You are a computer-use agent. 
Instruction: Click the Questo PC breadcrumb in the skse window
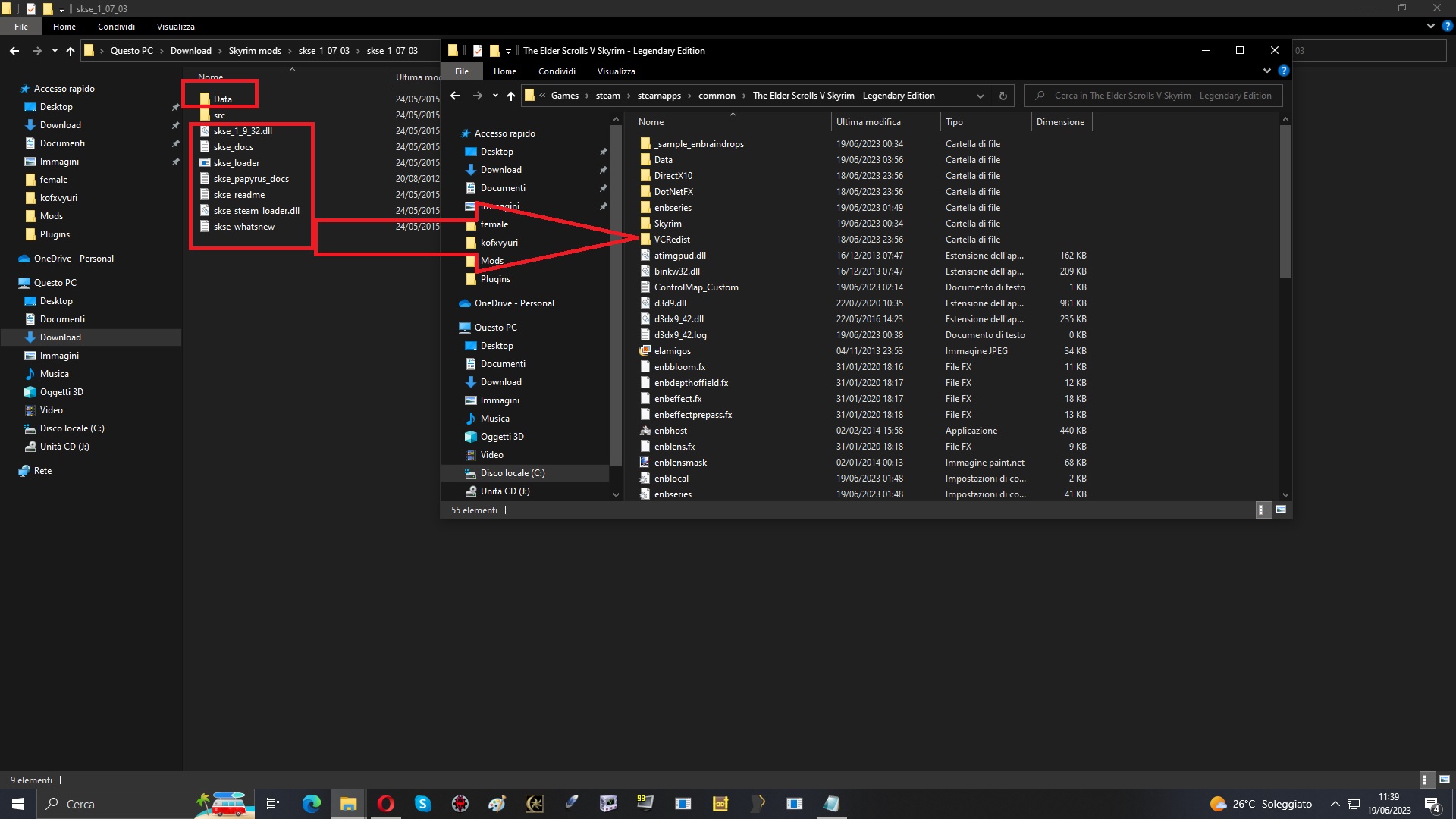(131, 51)
